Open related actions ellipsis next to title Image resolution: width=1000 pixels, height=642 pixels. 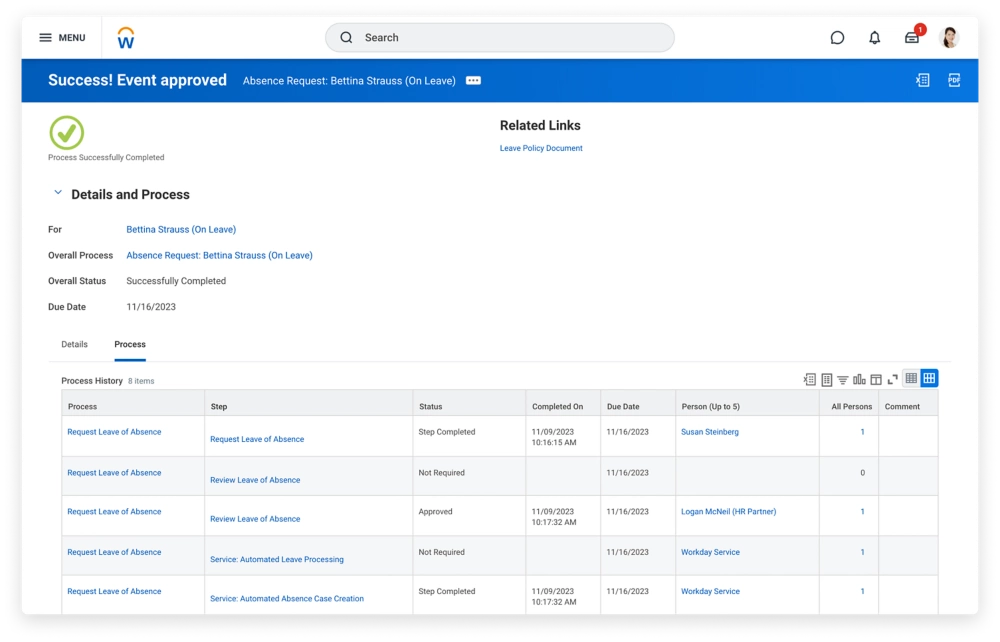click(x=474, y=81)
